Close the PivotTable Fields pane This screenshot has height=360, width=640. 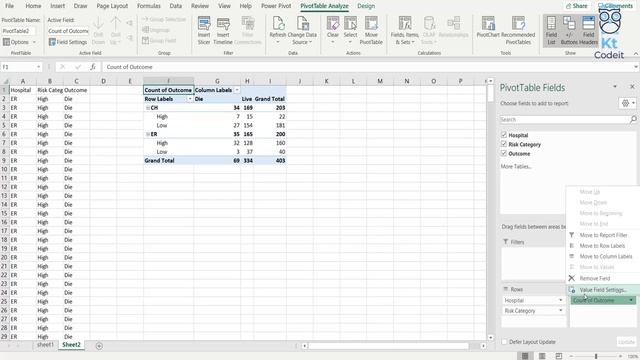click(x=632, y=87)
